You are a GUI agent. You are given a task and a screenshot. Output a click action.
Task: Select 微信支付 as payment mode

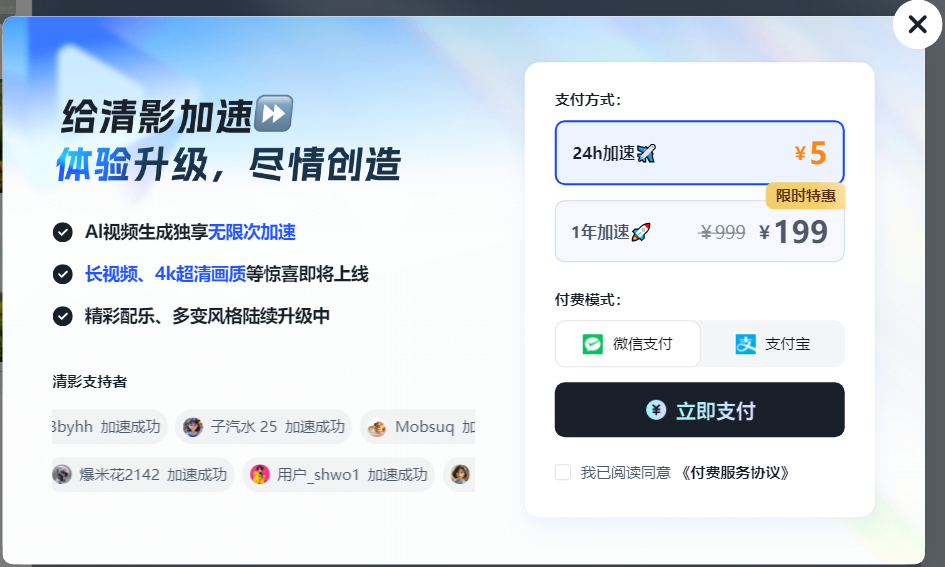pos(627,343)
